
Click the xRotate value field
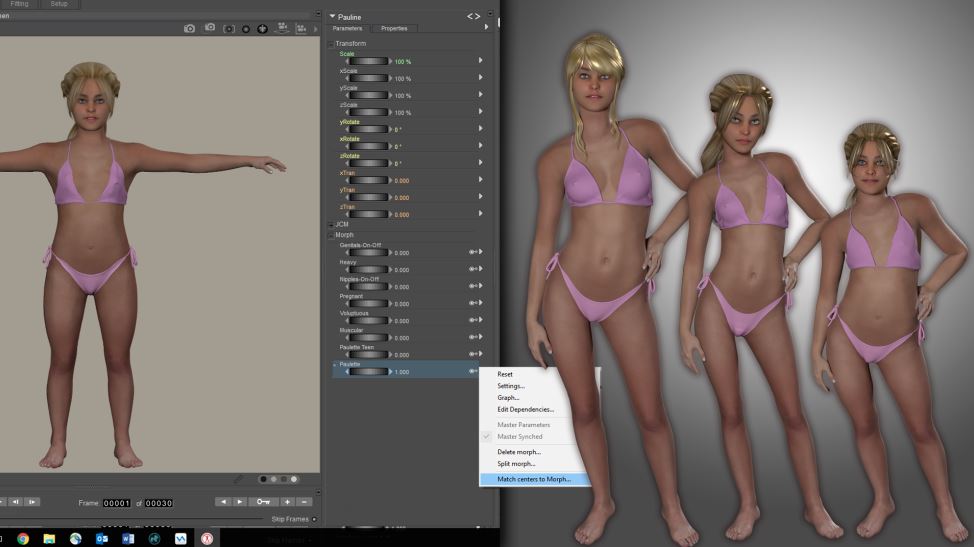(x=398, y=147)
